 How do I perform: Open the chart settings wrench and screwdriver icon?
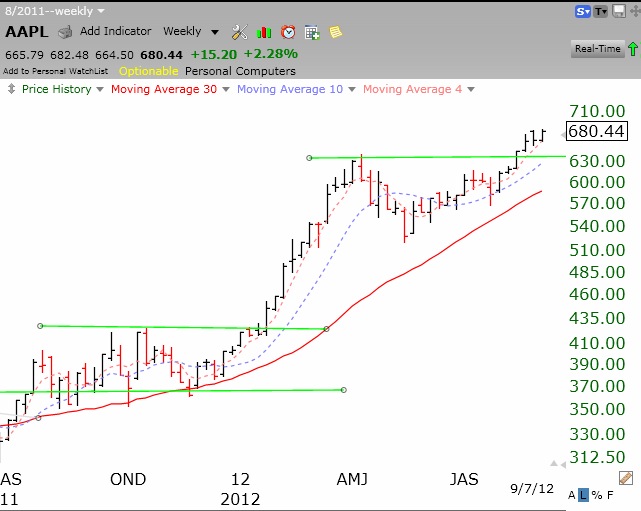(x=240, y=32)
